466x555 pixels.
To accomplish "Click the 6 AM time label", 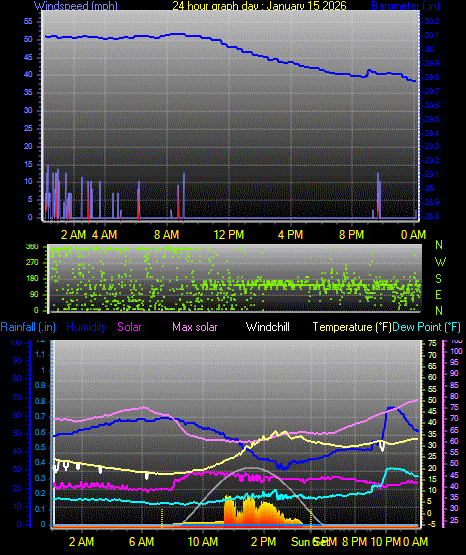I will pos(142,542).
